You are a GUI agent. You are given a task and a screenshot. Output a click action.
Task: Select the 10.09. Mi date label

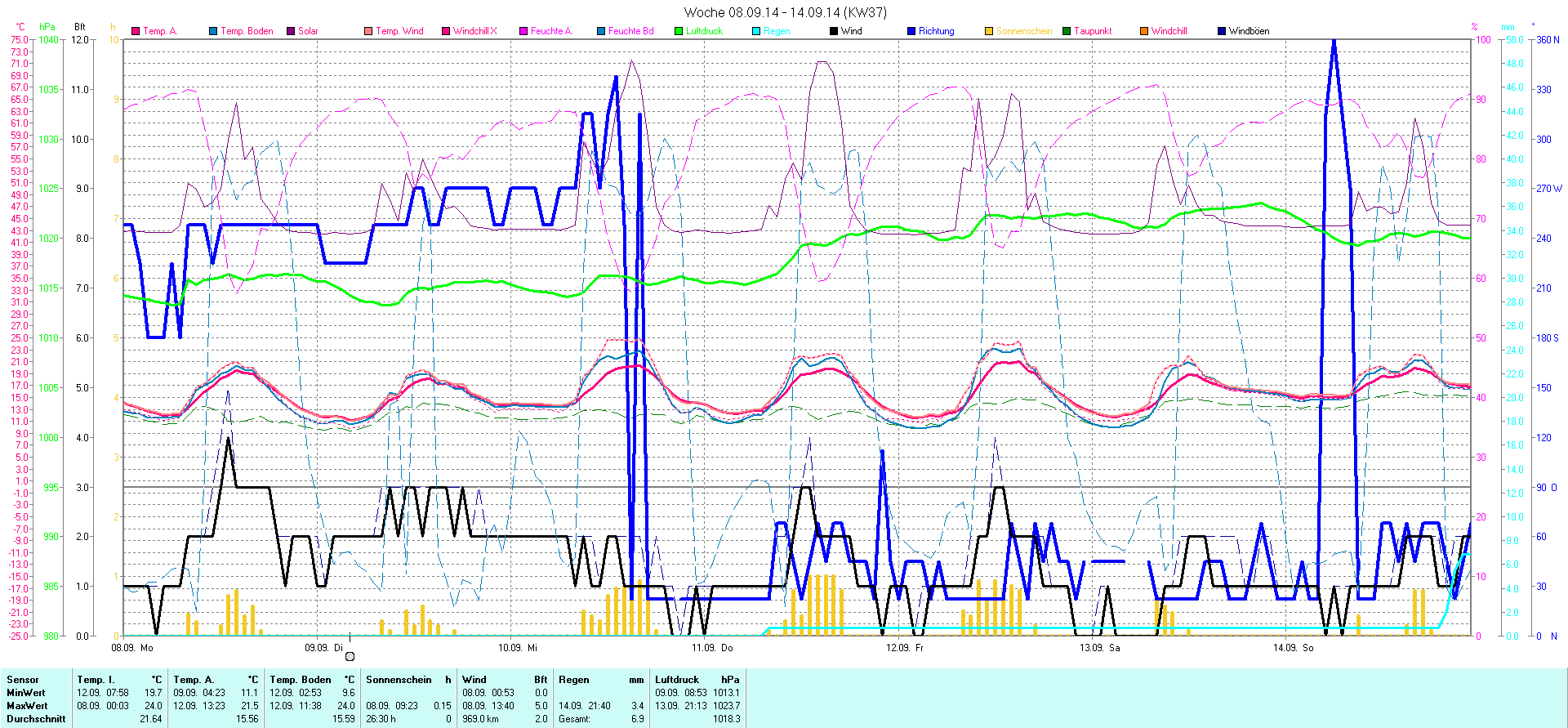pos(518,648)
